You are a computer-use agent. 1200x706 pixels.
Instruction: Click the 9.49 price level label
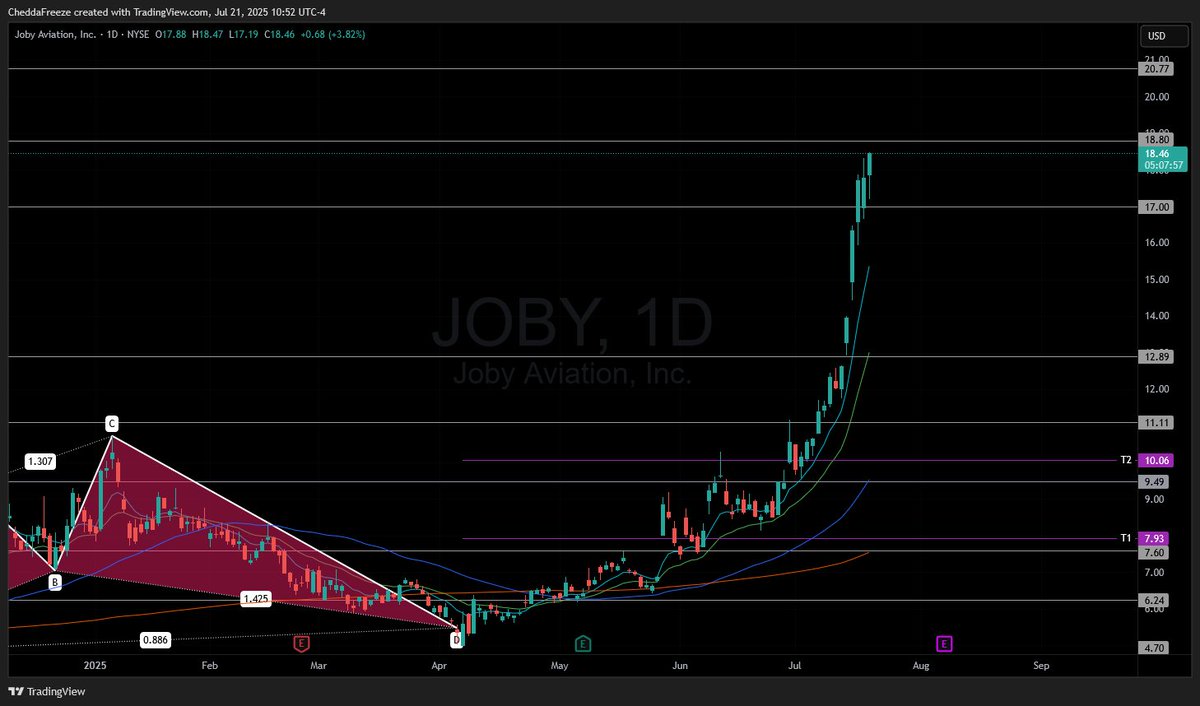click(1155, 481)
